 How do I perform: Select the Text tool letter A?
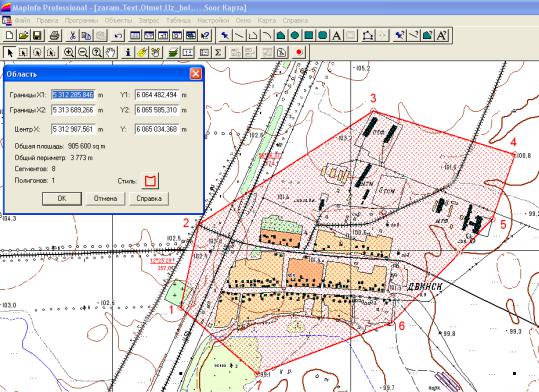(x=337, y=35)
